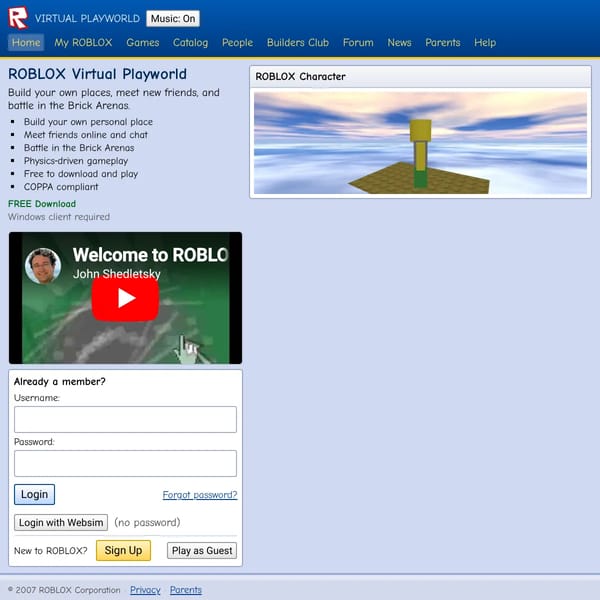Click the VIRTUAL PLAYWORLD header text
This screenshot has height=600, width=600.
click(x=87, y=18)
